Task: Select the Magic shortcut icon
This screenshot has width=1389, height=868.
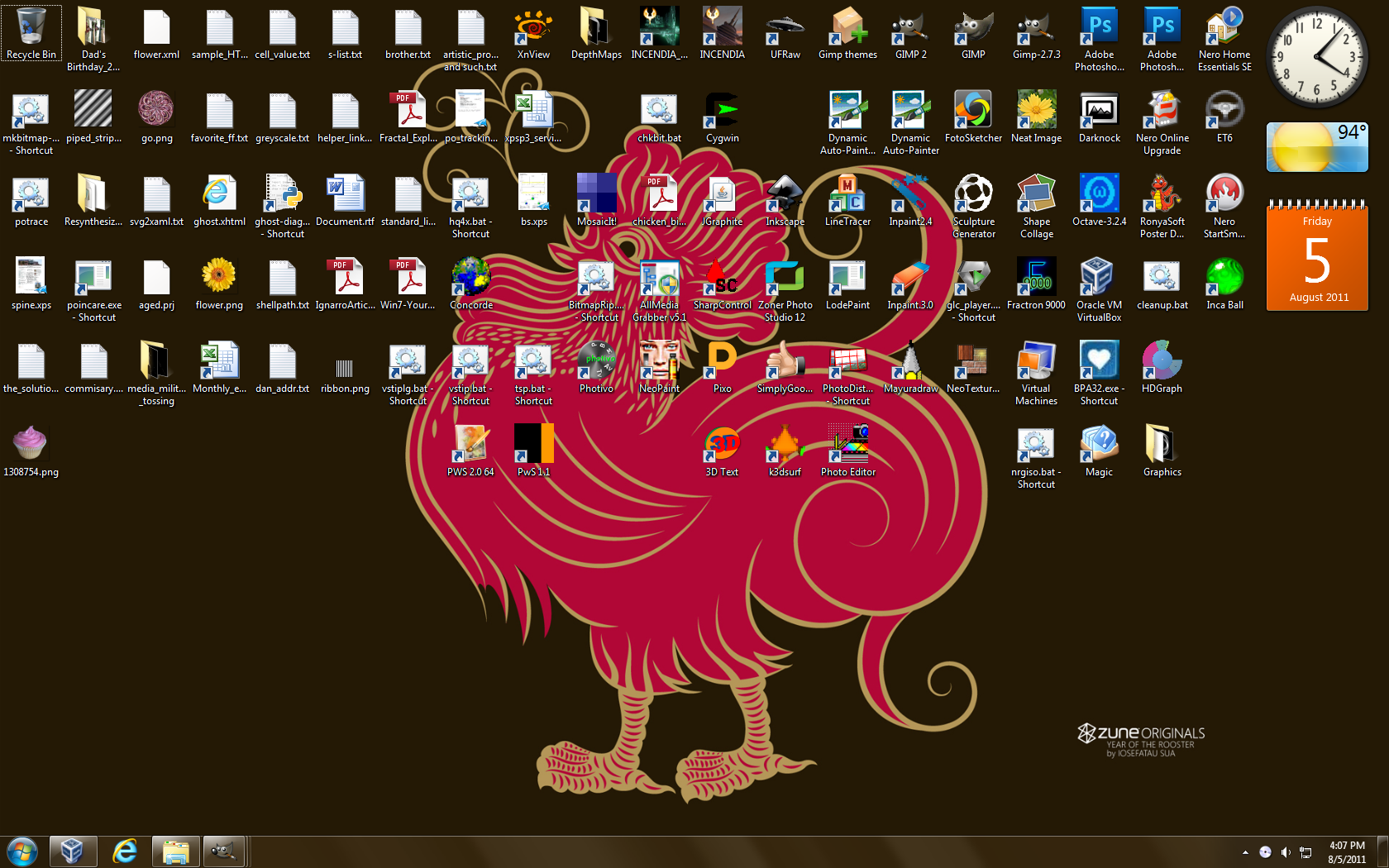Action: point(1099,451)
